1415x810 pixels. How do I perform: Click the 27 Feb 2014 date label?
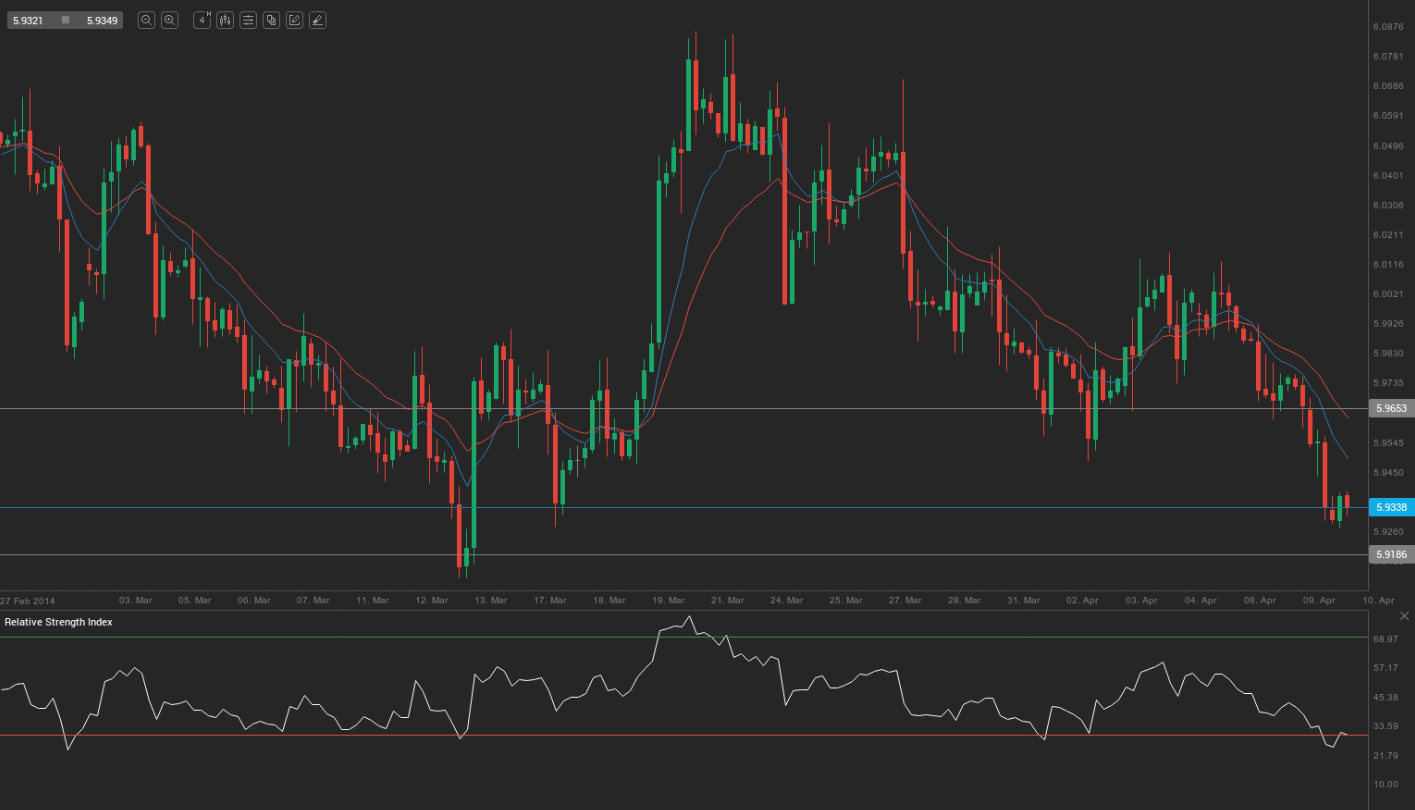tap(28, 601)
